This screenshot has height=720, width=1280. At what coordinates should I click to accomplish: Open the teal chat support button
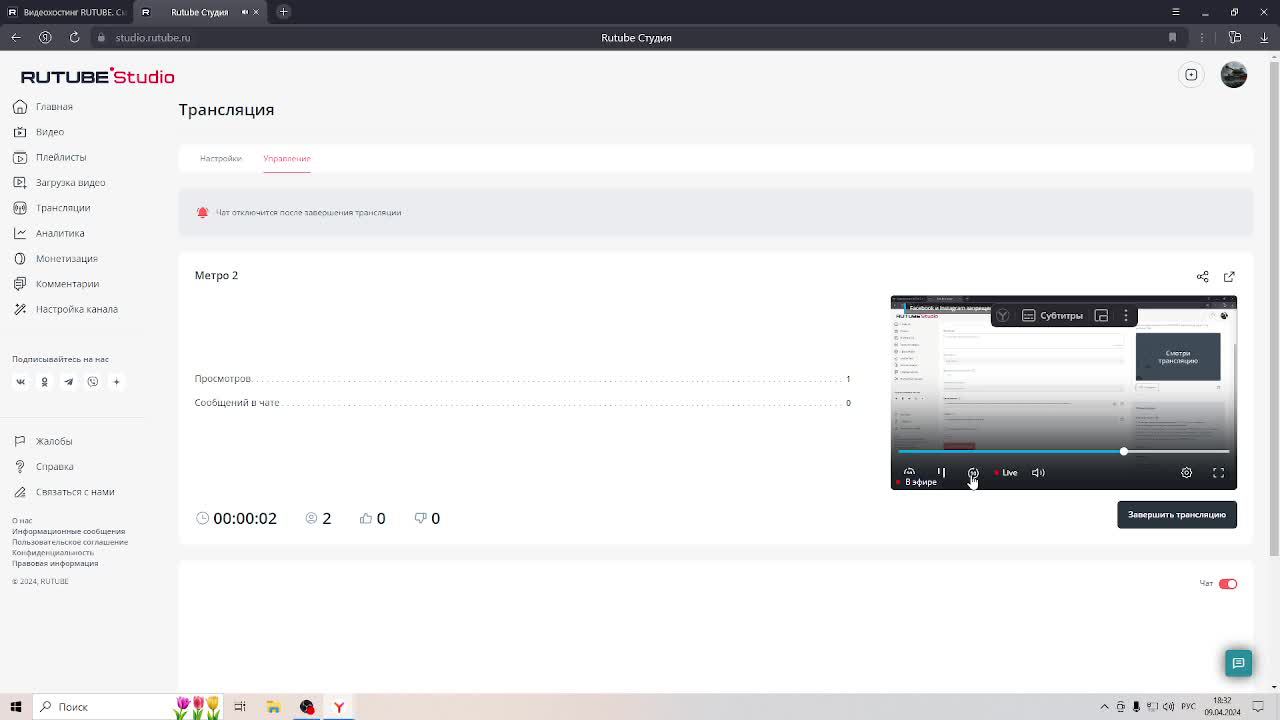coord(1238,663)
